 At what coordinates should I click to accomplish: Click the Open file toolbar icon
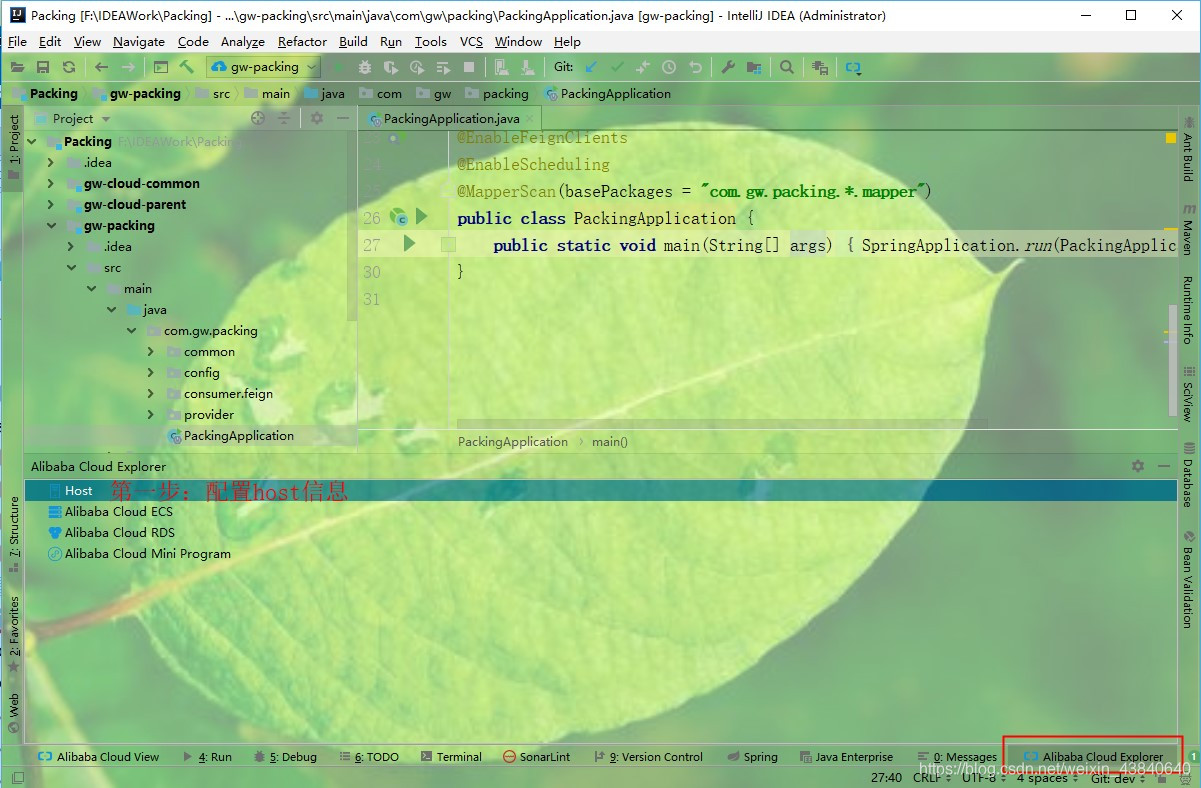[17, 67]
